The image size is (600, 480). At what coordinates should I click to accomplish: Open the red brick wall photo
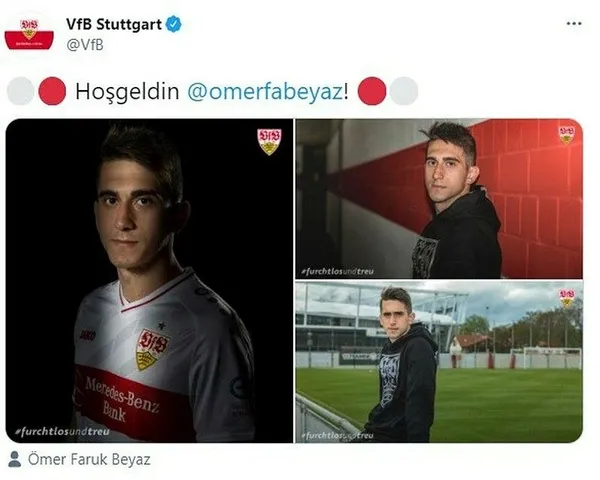pos(439,198)
